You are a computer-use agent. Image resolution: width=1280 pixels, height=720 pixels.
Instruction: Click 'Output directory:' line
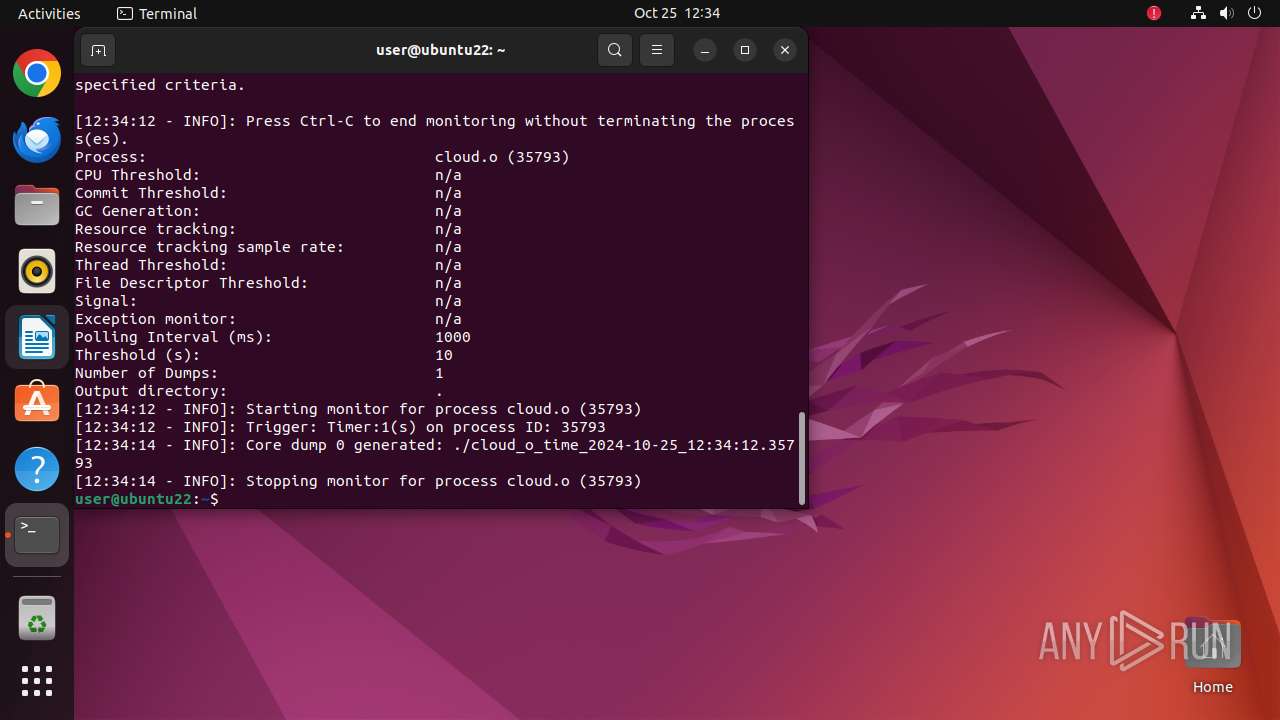(259, 391)
